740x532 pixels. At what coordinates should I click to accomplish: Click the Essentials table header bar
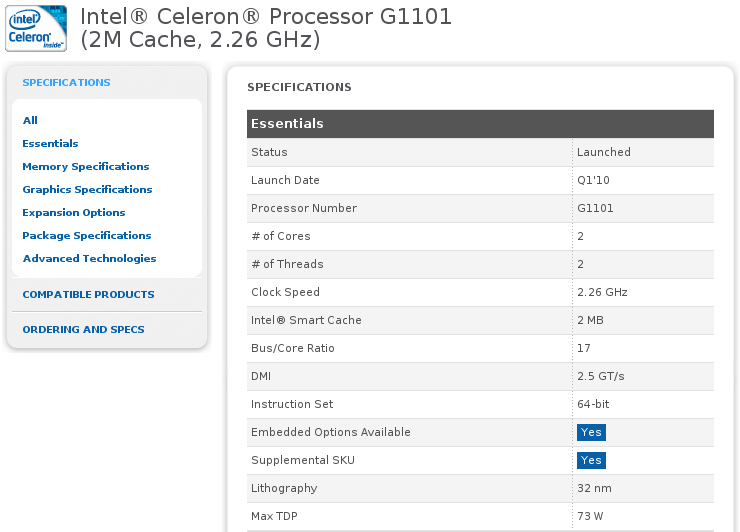[x=480, y=124]
